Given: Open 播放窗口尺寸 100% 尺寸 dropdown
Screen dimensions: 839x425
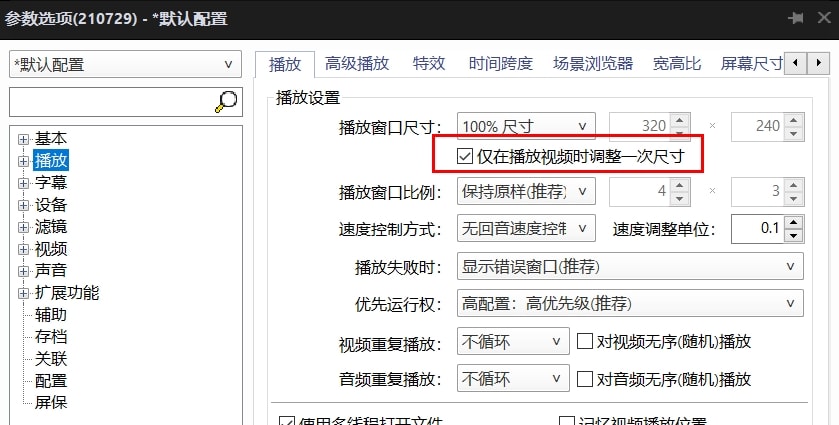Looking at the screenshot, I should tap(526, 126).
